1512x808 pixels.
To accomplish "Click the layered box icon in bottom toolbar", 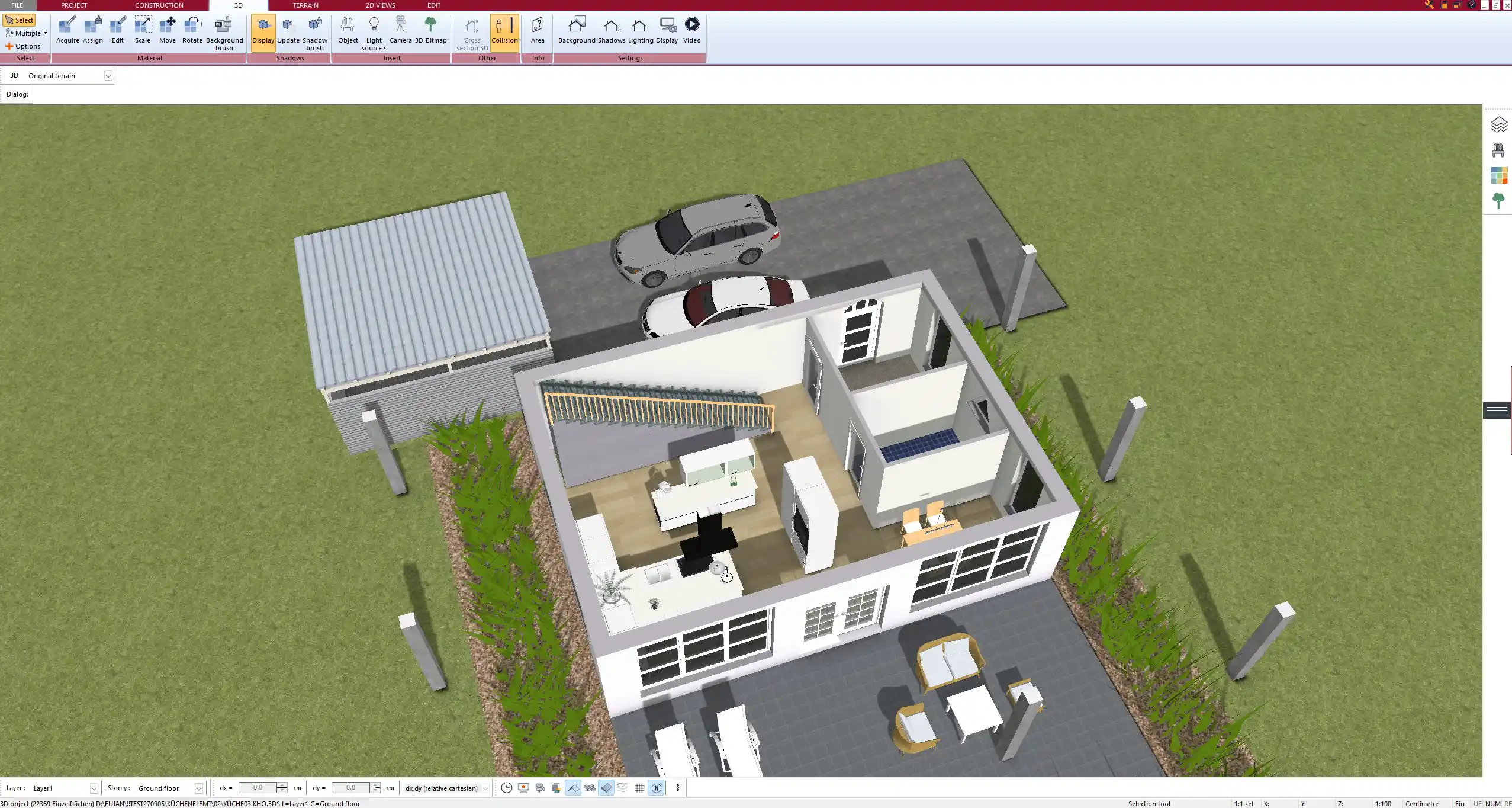I will tap(556, 788).
